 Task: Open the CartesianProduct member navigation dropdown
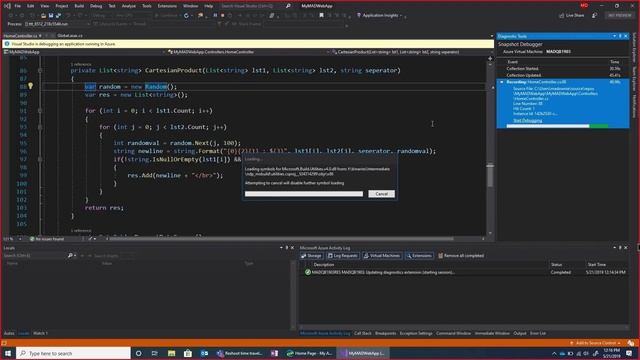411,52
